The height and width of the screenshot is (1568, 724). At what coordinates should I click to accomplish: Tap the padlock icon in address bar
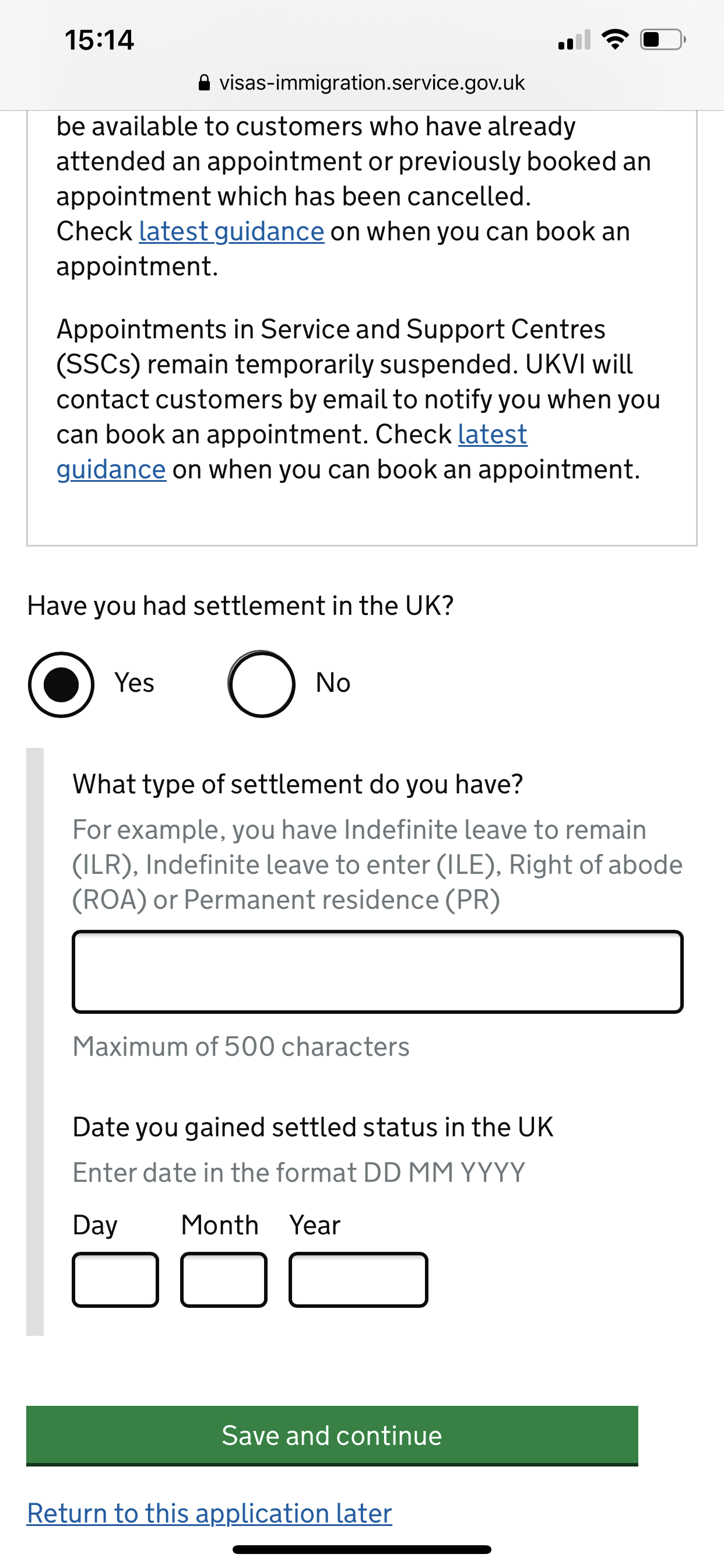(205, 83)
